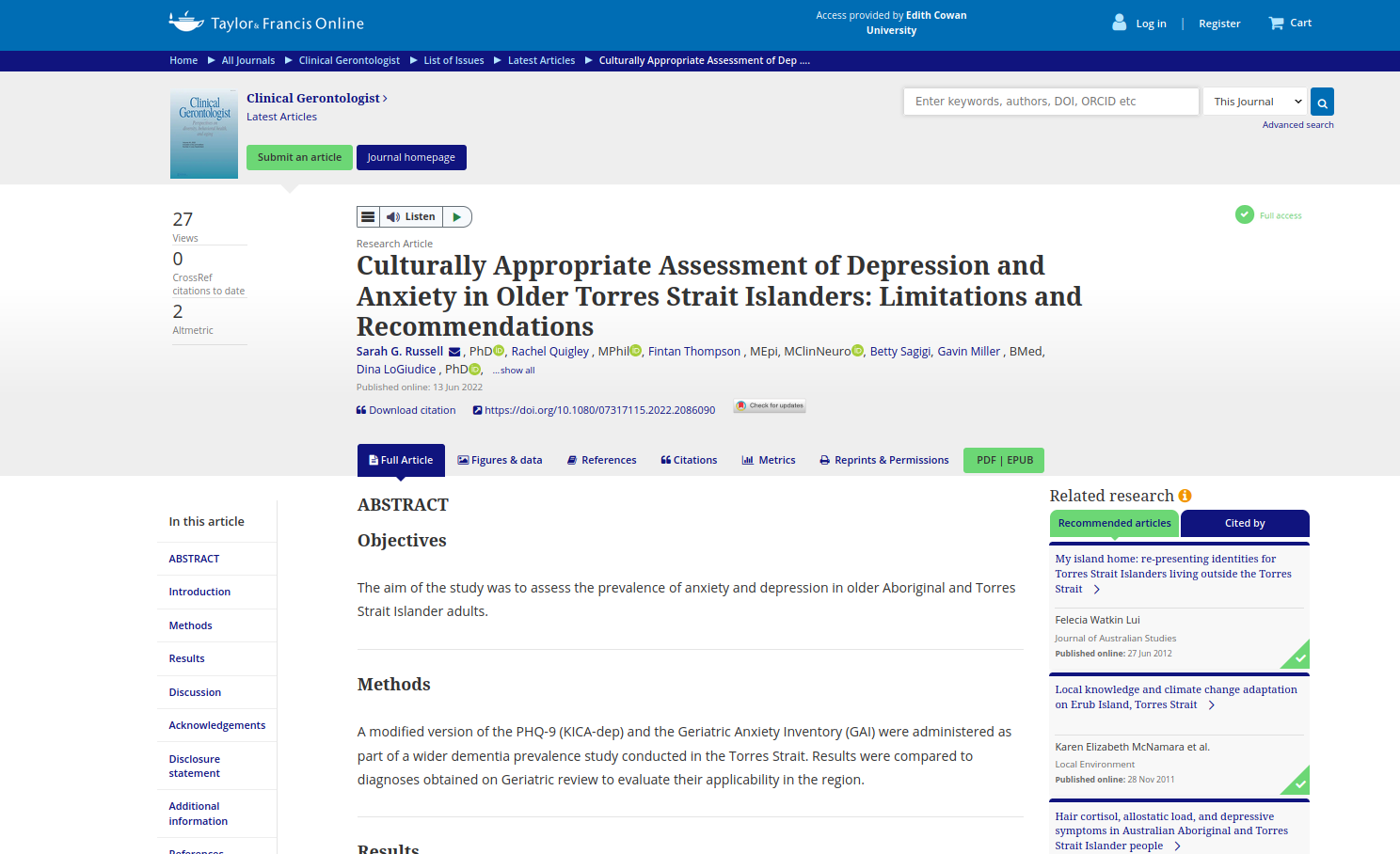This screenshot has height=854, width=1400.
Task: Switch to the Cited by tab
Action: pos(1244,523)
